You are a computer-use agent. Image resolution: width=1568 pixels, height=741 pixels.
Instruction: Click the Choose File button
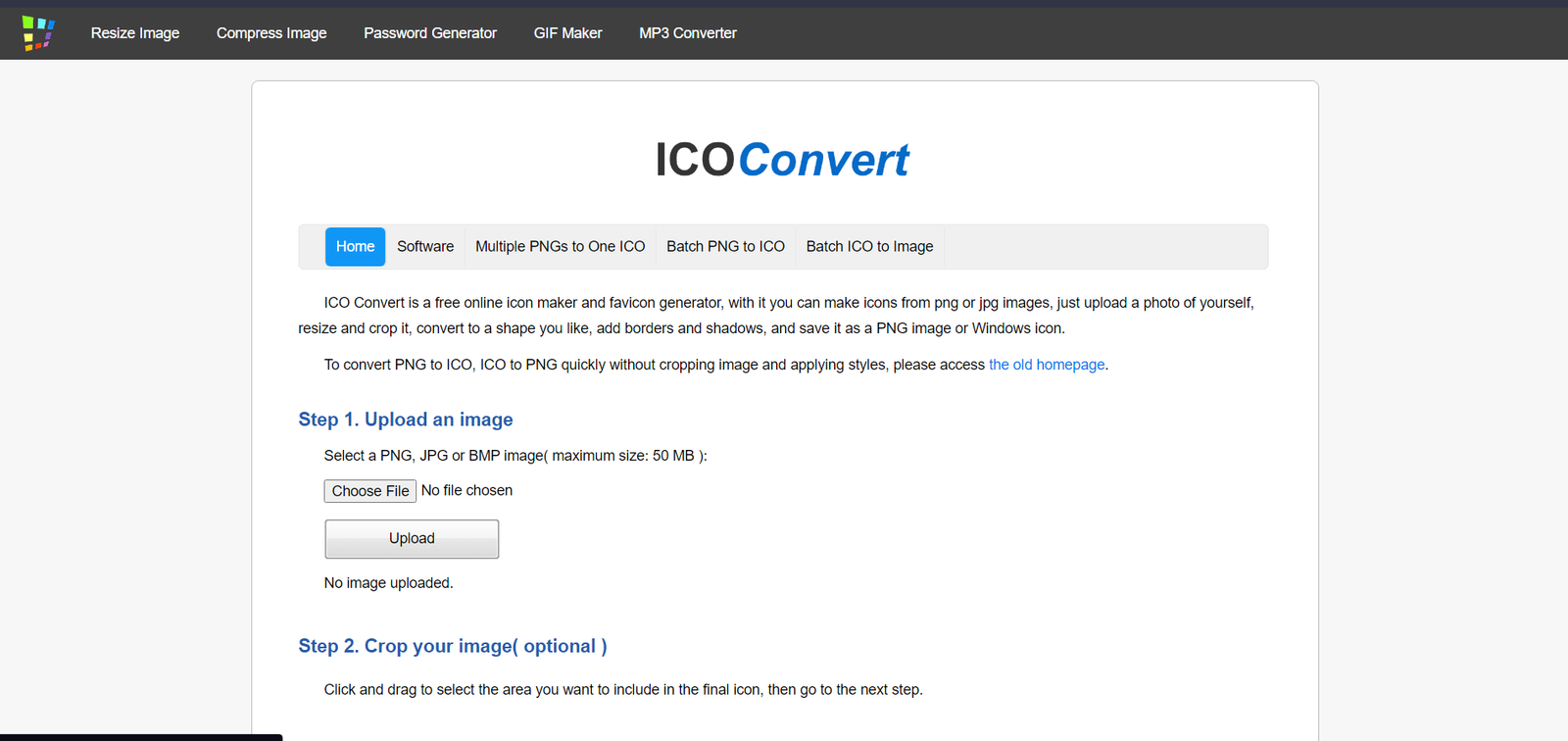370,491
